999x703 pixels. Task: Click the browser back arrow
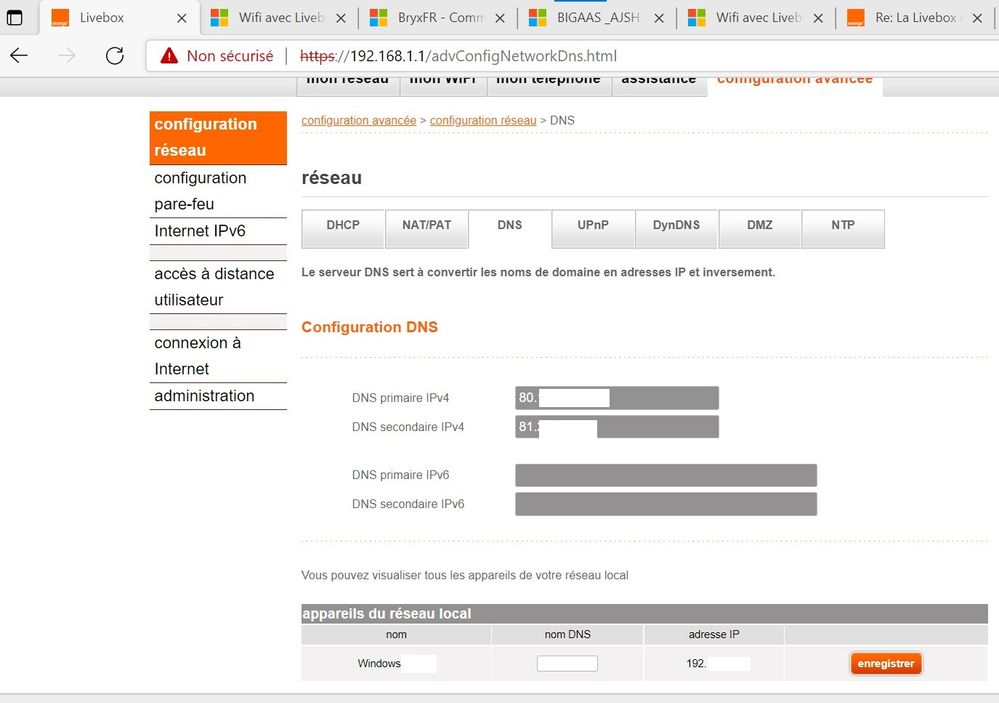coord(19,56)
